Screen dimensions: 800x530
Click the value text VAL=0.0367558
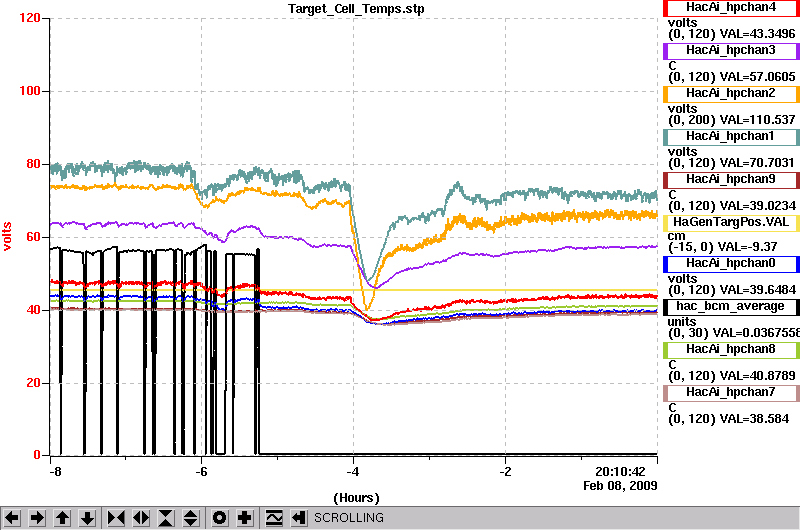(x=756, y=333)
